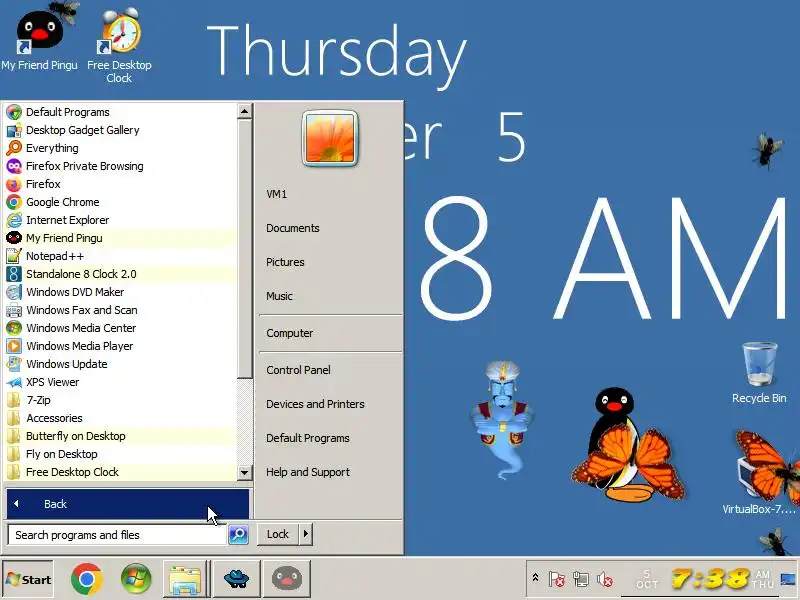Launch Desktop Gadget Gallery icon

point(14,130)
